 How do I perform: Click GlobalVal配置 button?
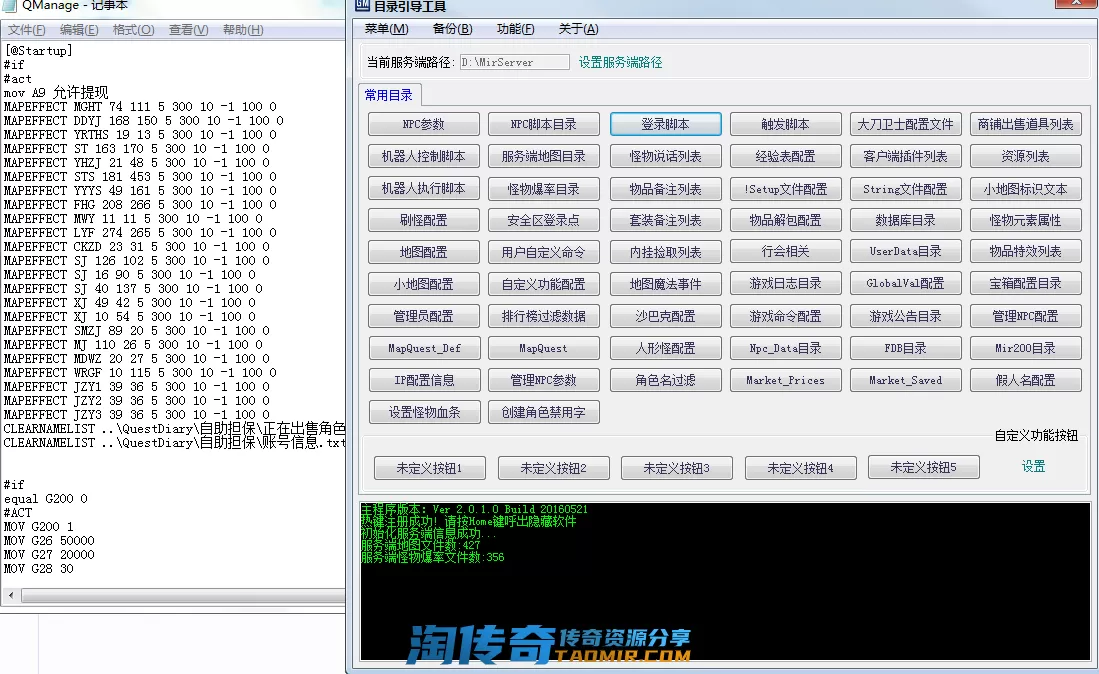(x=906, y=284)
